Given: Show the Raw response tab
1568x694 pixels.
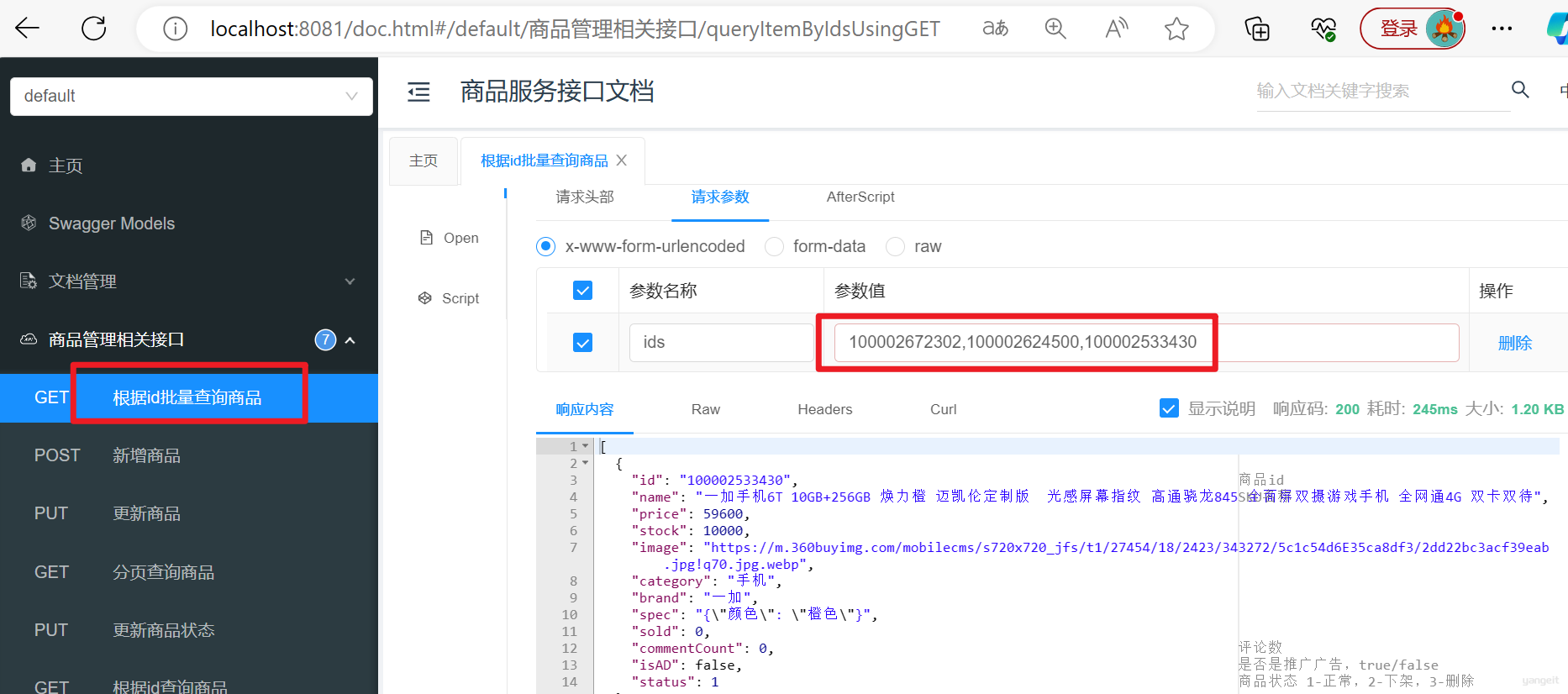Looking at the screenshot, I should [x=706, y=409].
